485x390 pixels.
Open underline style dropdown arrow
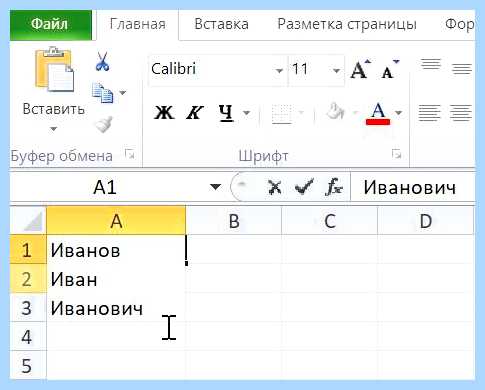(247, 113)
